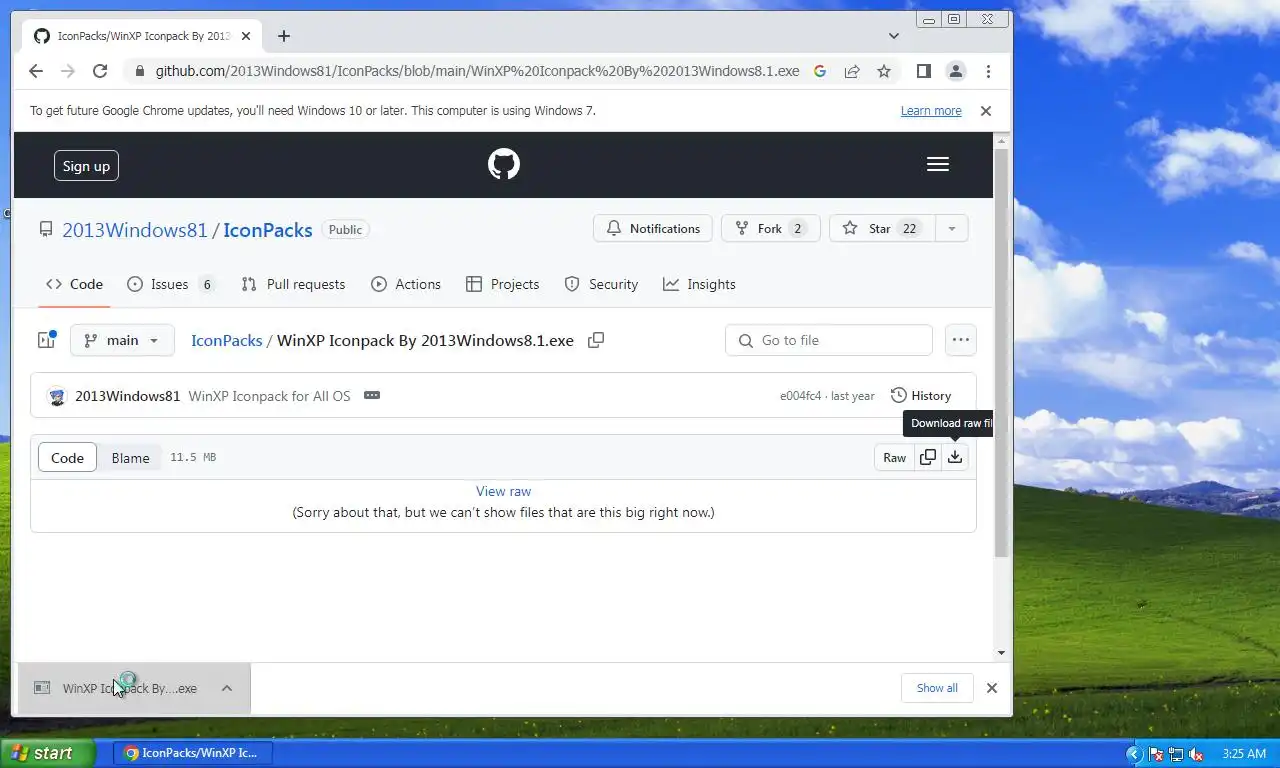This screenshot has height=768, width=1280.
Task: Click the taskbar clock 3:25 AM
Action: click(x=1244, y=754)
